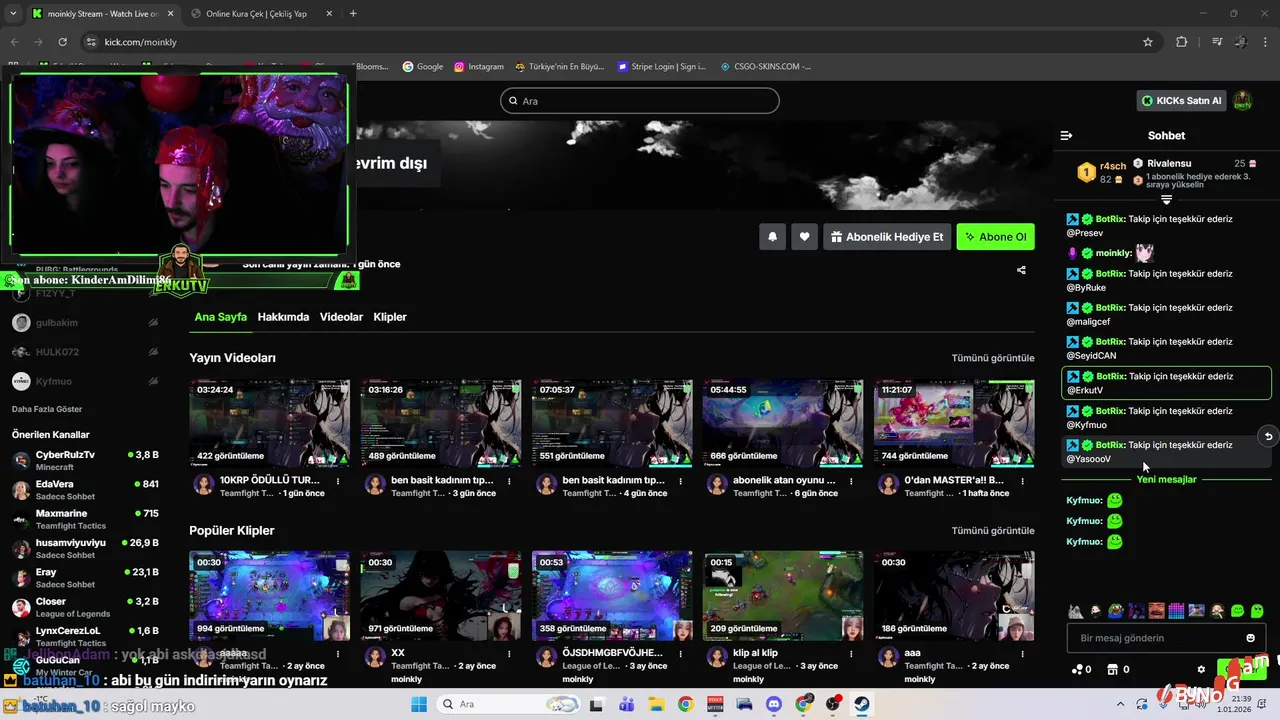Open a new browser tab
1280x720 pixels.
tap(353, 13)
